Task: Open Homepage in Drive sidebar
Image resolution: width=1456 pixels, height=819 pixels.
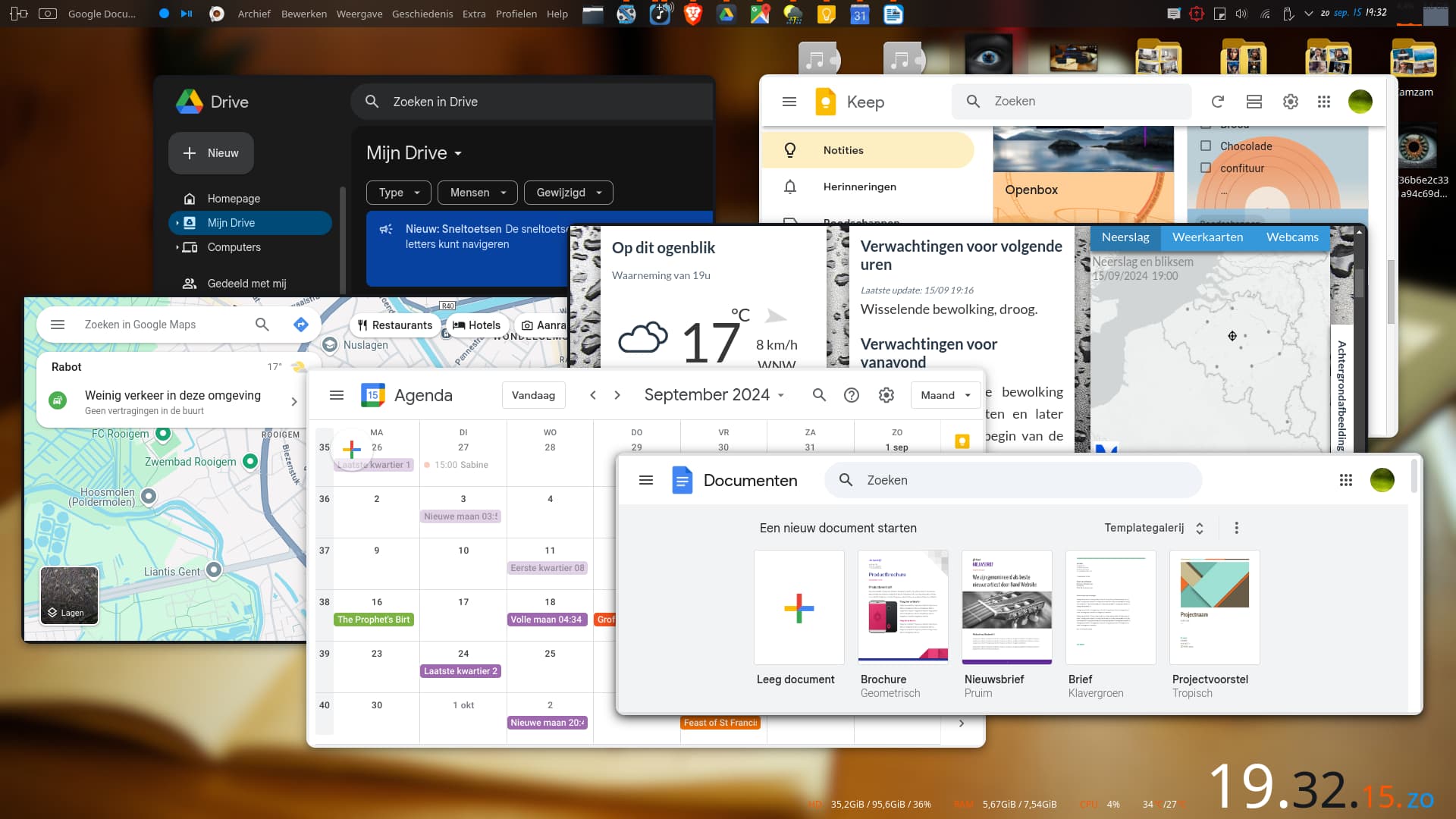Action: point(250,199)
